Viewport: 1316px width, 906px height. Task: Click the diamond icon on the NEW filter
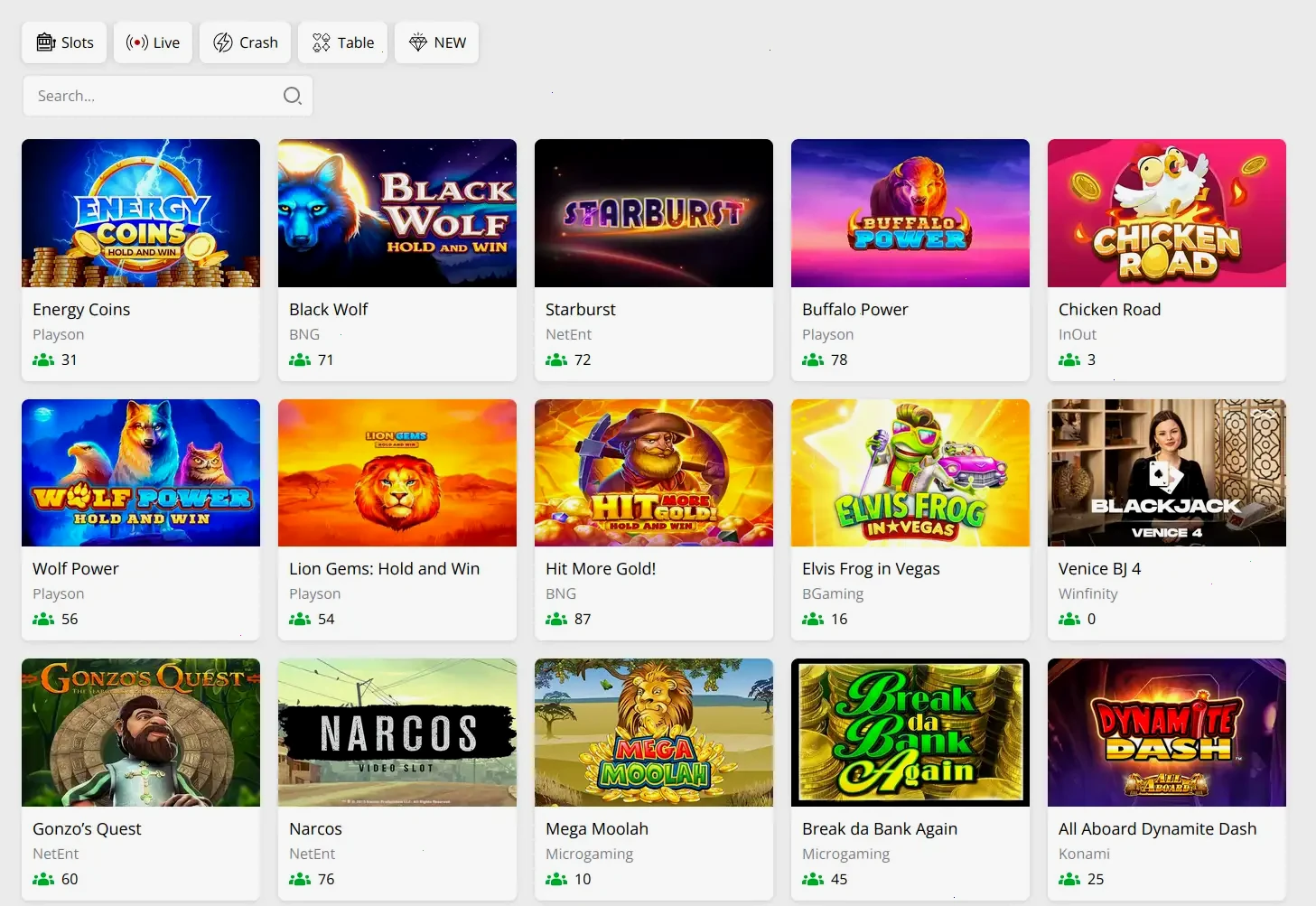click(416, 42)
